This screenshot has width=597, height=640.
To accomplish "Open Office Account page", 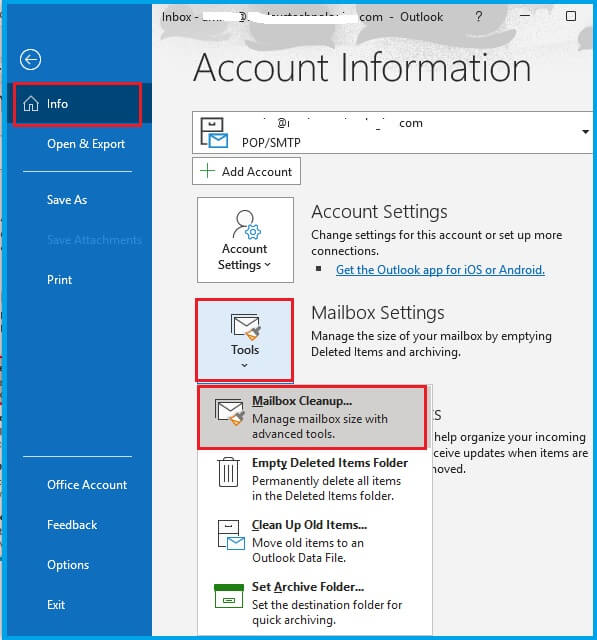I will [87, 484].
